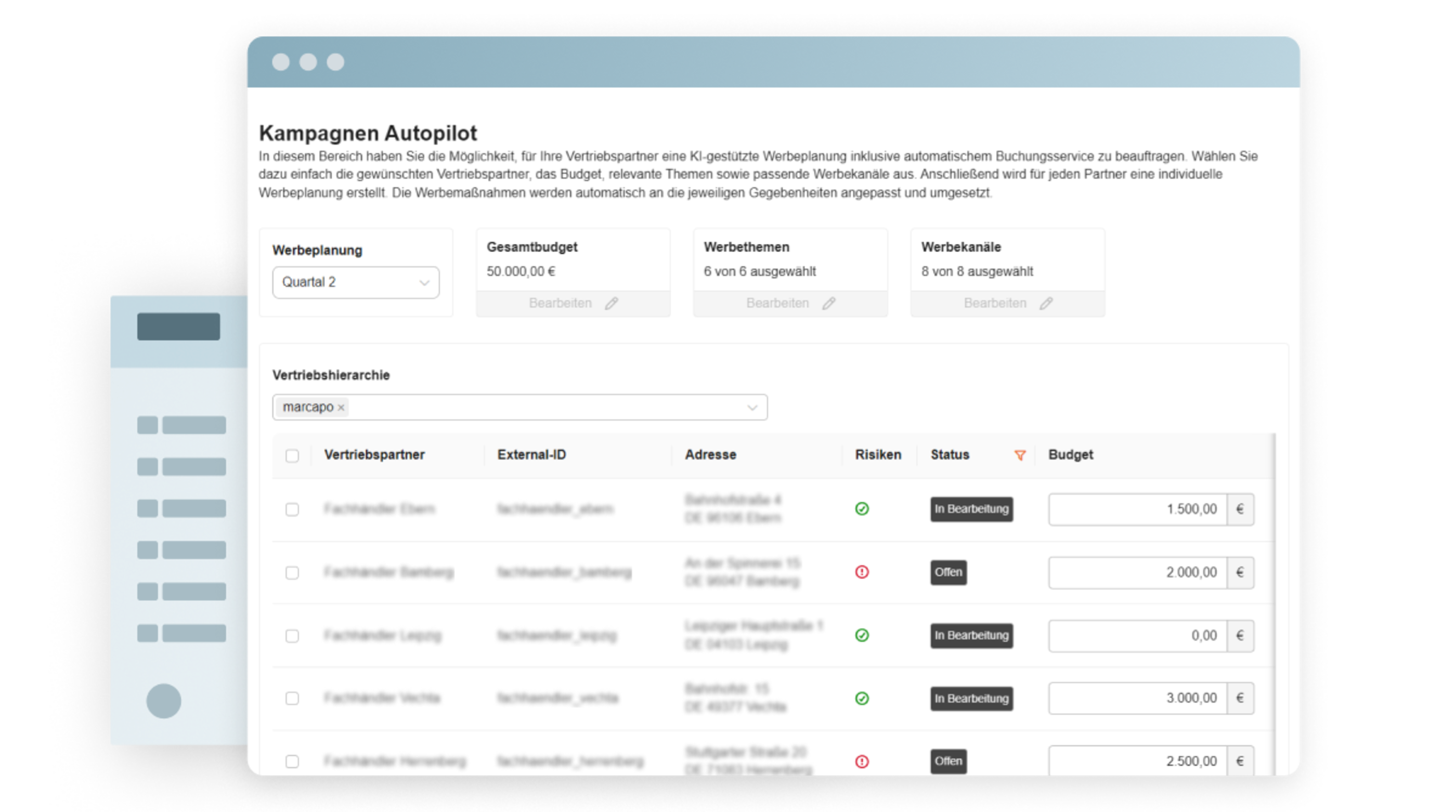Click the Budget column header
Viewport: 1456px width, 812px height.
pyautogui.click(x=1071, y=455)
